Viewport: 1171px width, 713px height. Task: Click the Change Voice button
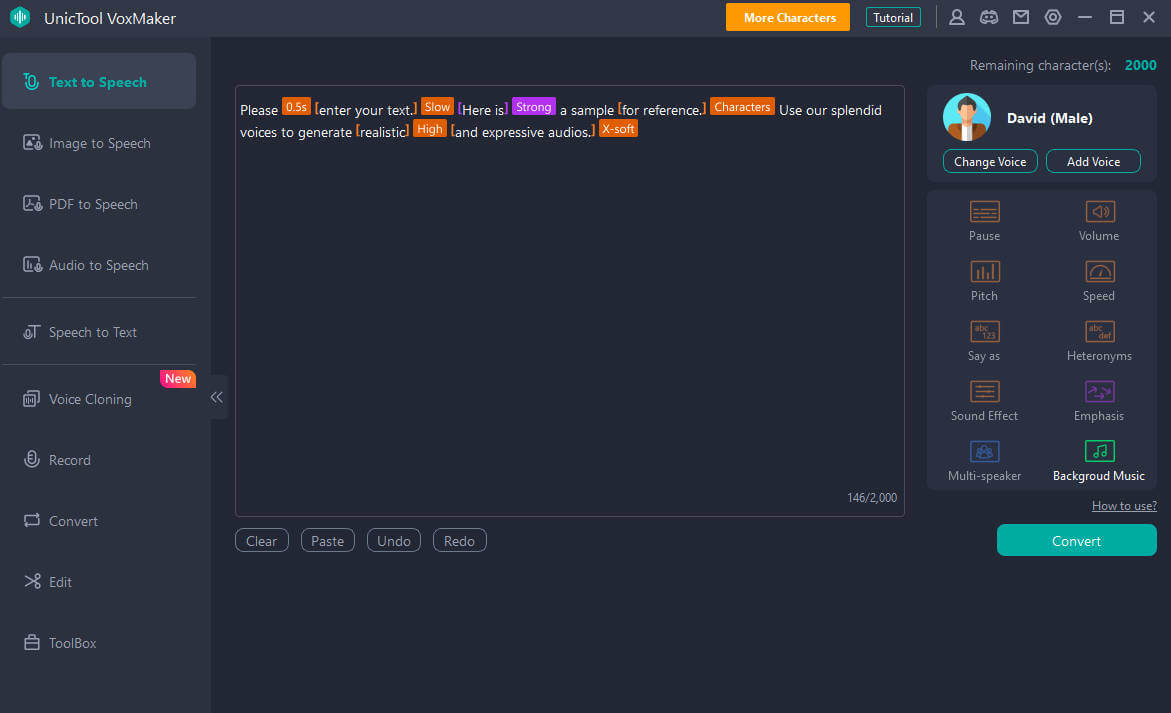point(989,162)
